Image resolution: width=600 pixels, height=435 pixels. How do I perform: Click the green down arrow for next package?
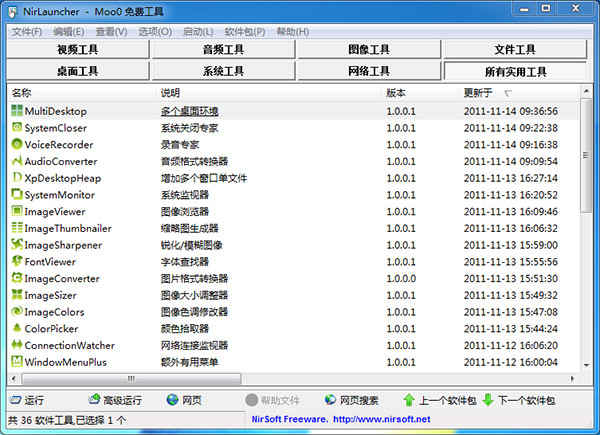[x=488, y=400]
